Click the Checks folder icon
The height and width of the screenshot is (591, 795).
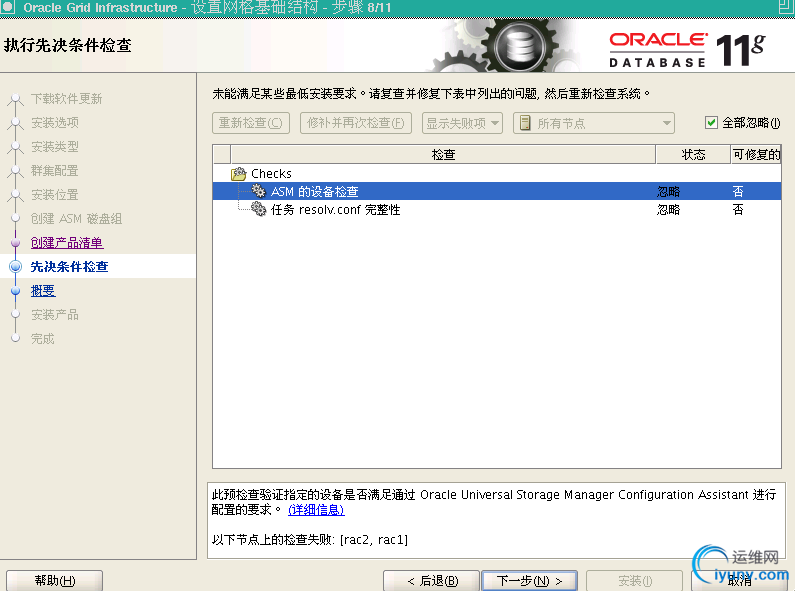click(239, 174)
